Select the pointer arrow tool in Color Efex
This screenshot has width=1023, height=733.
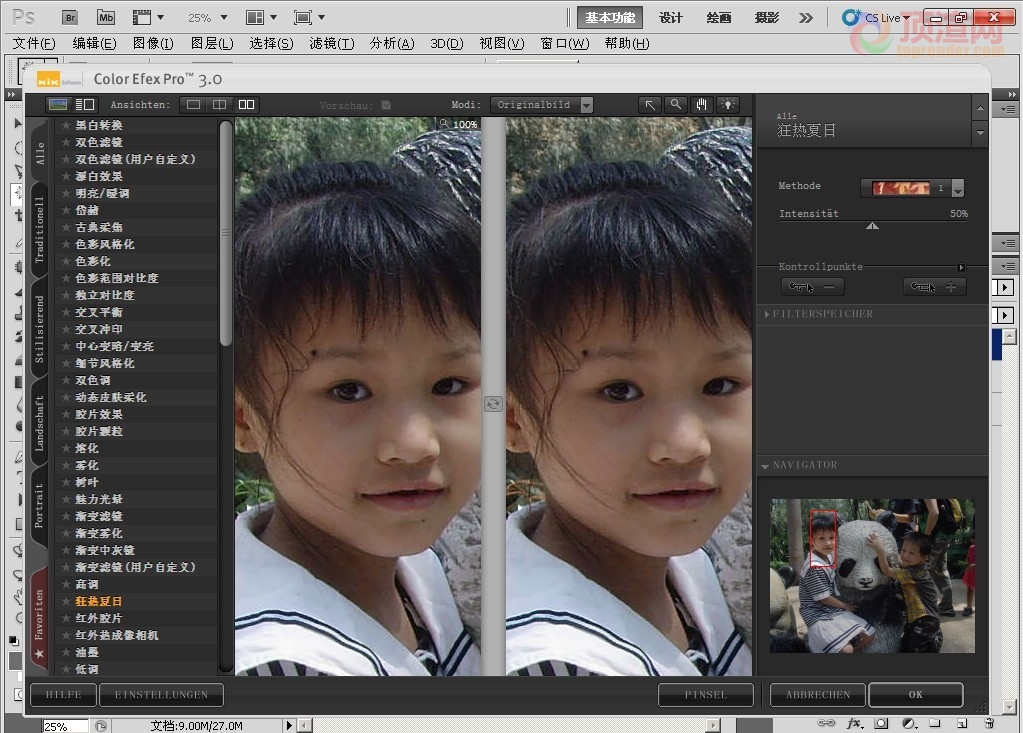coord(650,104)
